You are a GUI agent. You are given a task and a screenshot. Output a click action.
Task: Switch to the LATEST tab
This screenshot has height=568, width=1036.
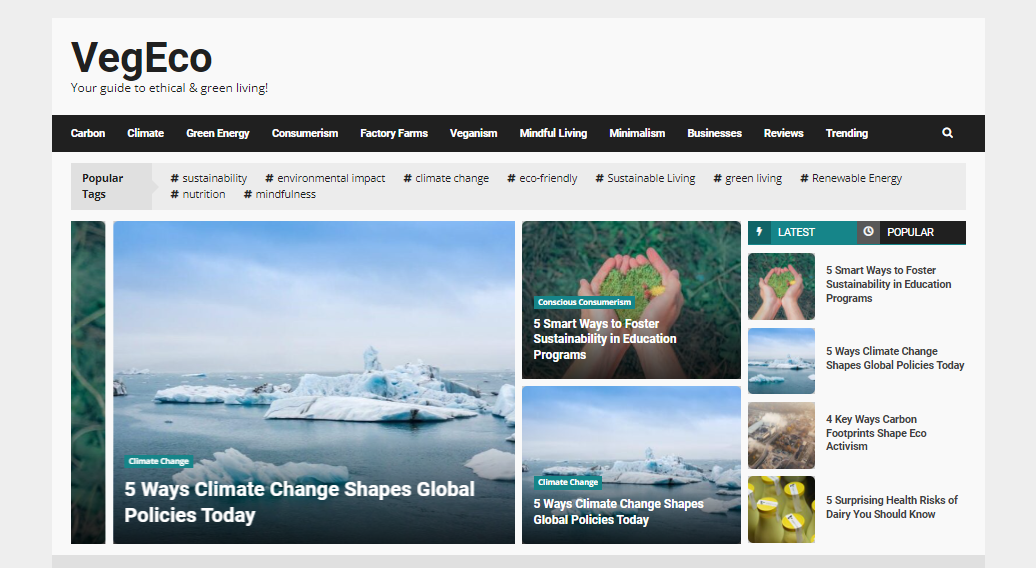(x=802, y=232)
